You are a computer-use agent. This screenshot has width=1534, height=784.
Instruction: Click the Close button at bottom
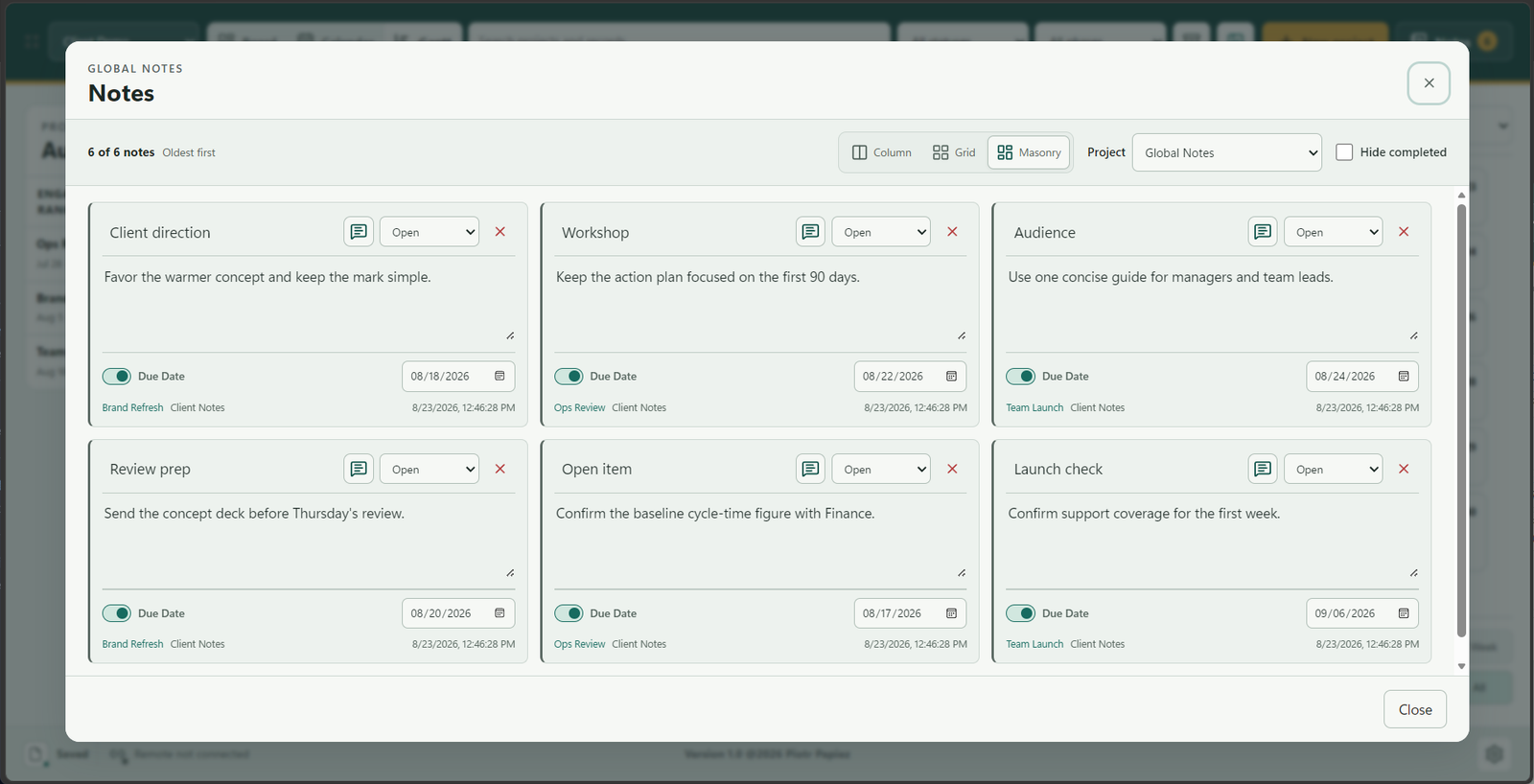(x=1415, y=709)
